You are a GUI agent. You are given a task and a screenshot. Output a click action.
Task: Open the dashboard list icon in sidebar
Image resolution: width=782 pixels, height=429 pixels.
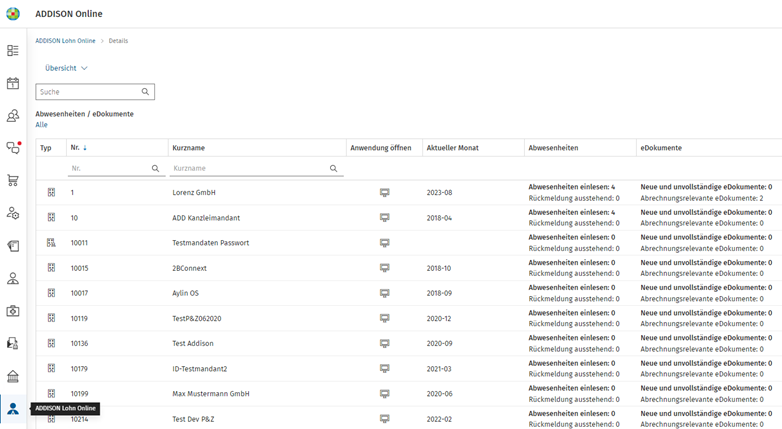tap(13, 50)
